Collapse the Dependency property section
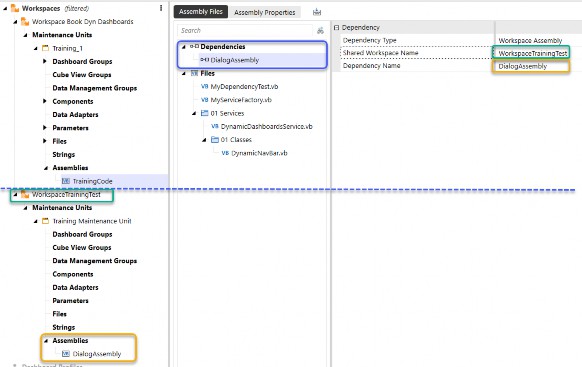This screenshot has width=582, height=367. coord(336,27)
